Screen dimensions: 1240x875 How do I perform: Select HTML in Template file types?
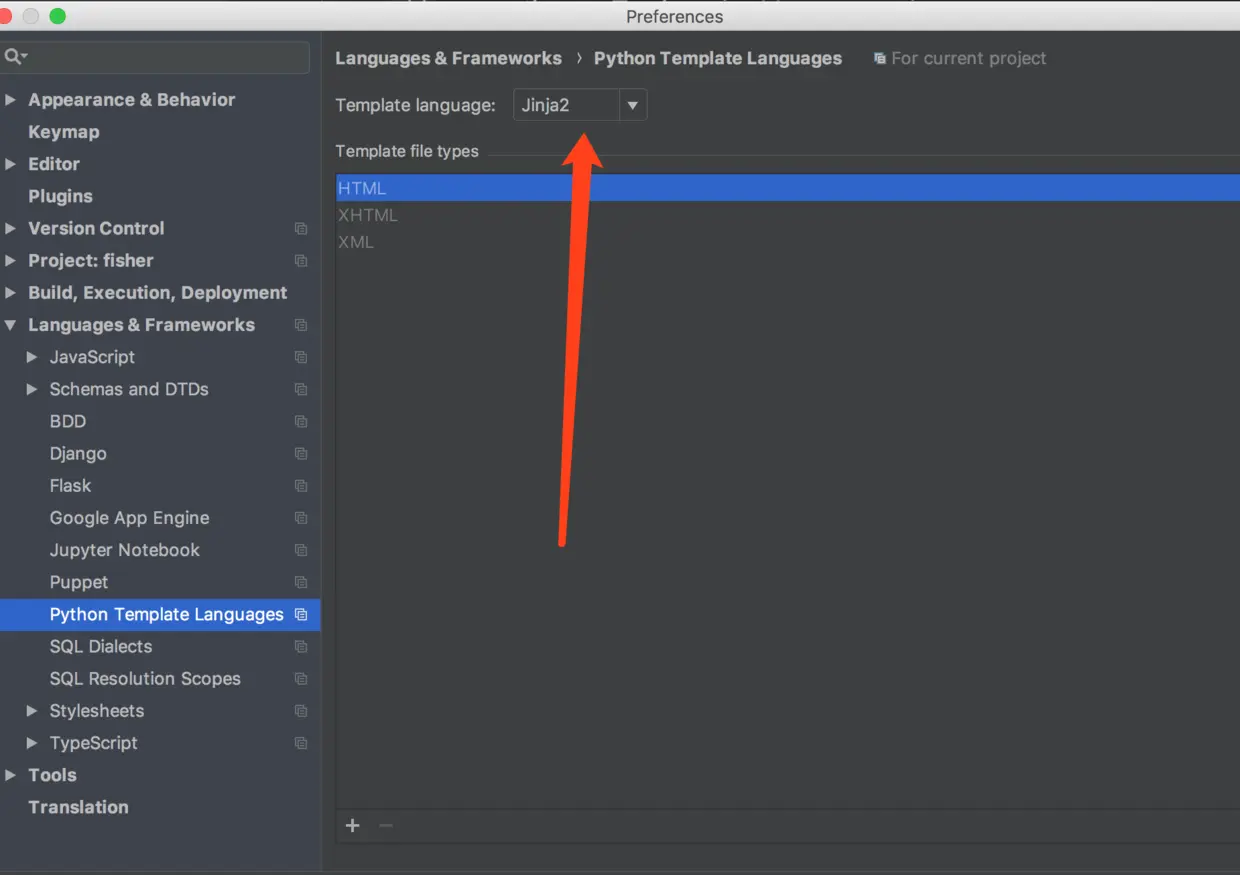[x=788, y=188]
